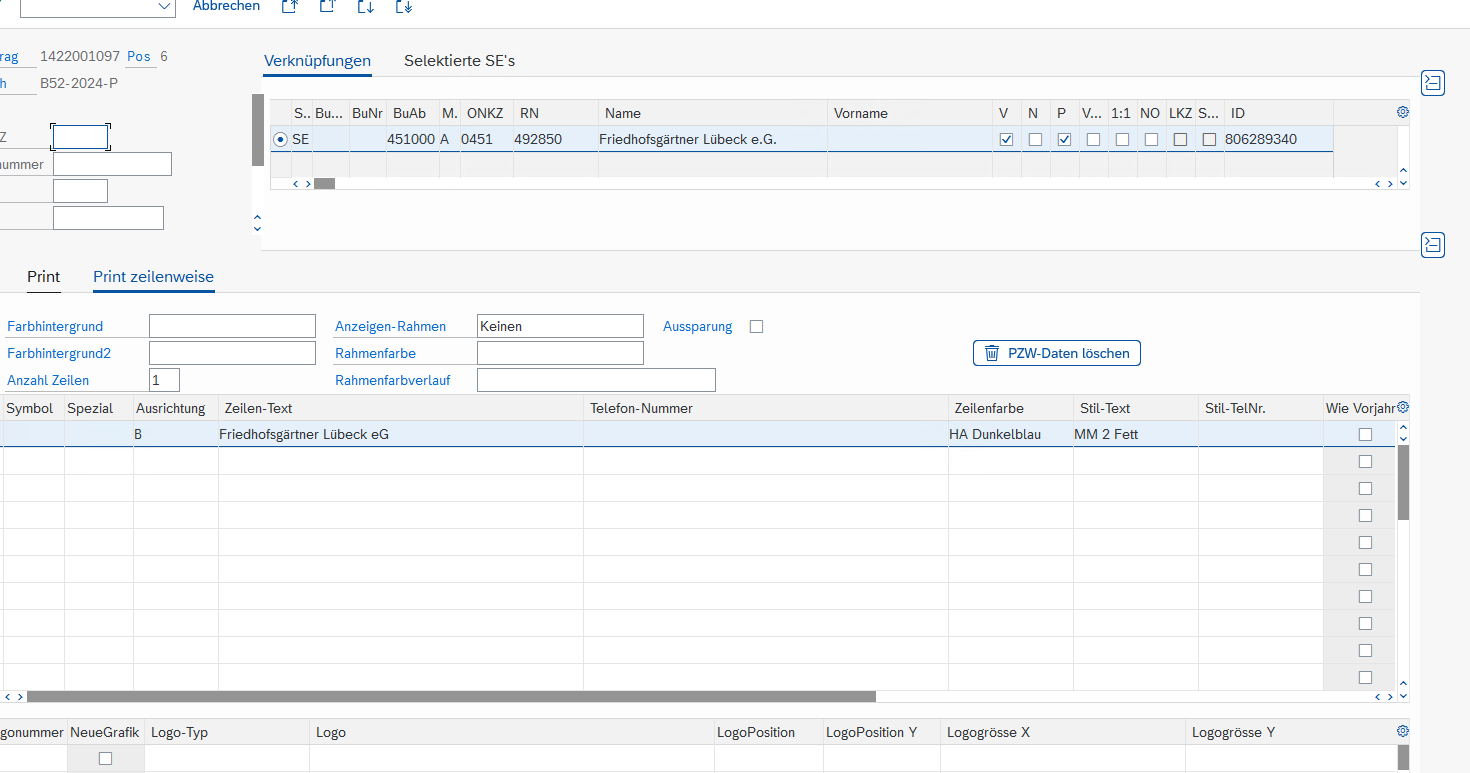The width and height of the screenshot is (1470, 773).
Task: Focus Rahmenfarbverlauf input field
Action: (596, 380)
